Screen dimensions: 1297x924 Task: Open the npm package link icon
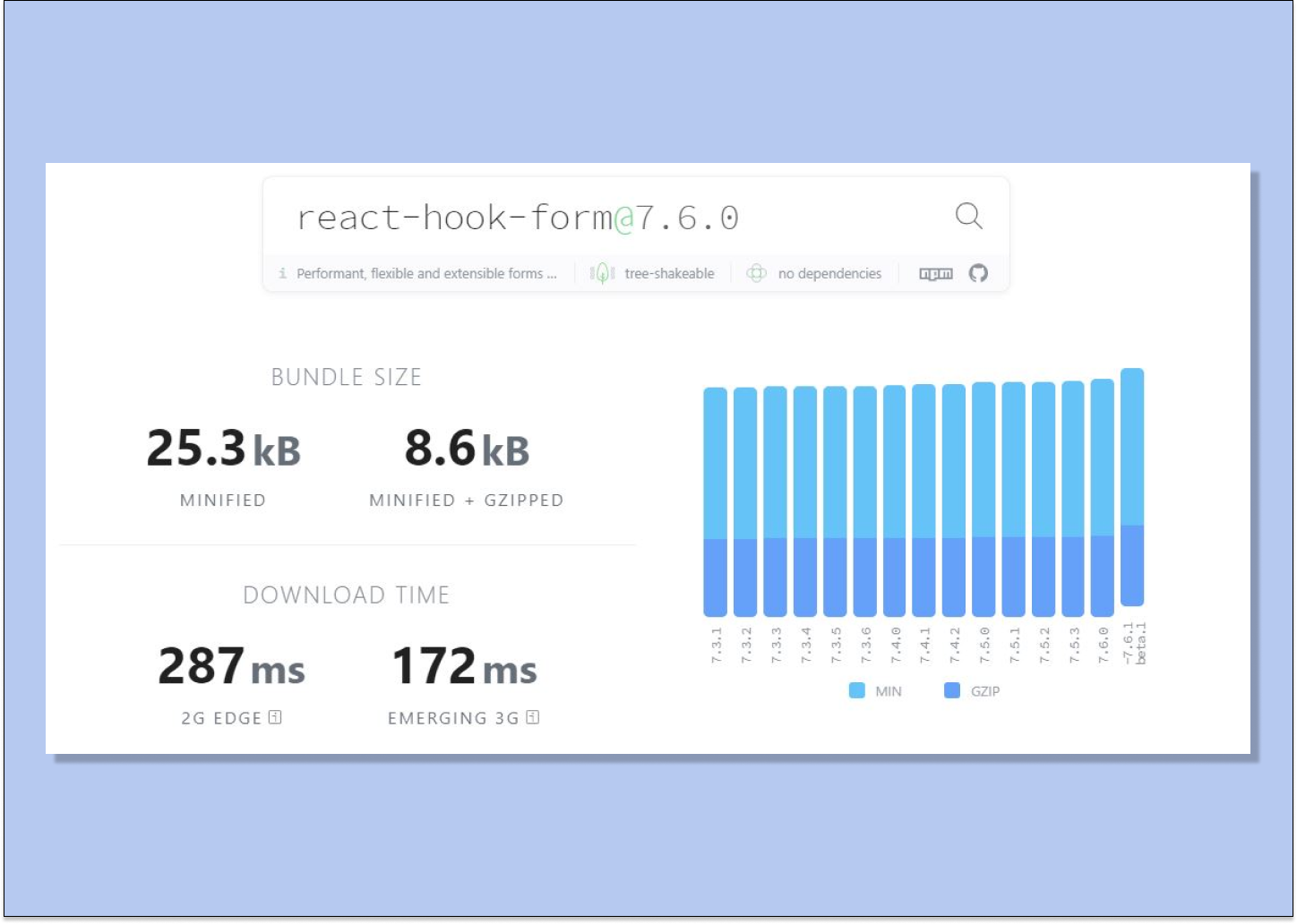tap(936, 274)
